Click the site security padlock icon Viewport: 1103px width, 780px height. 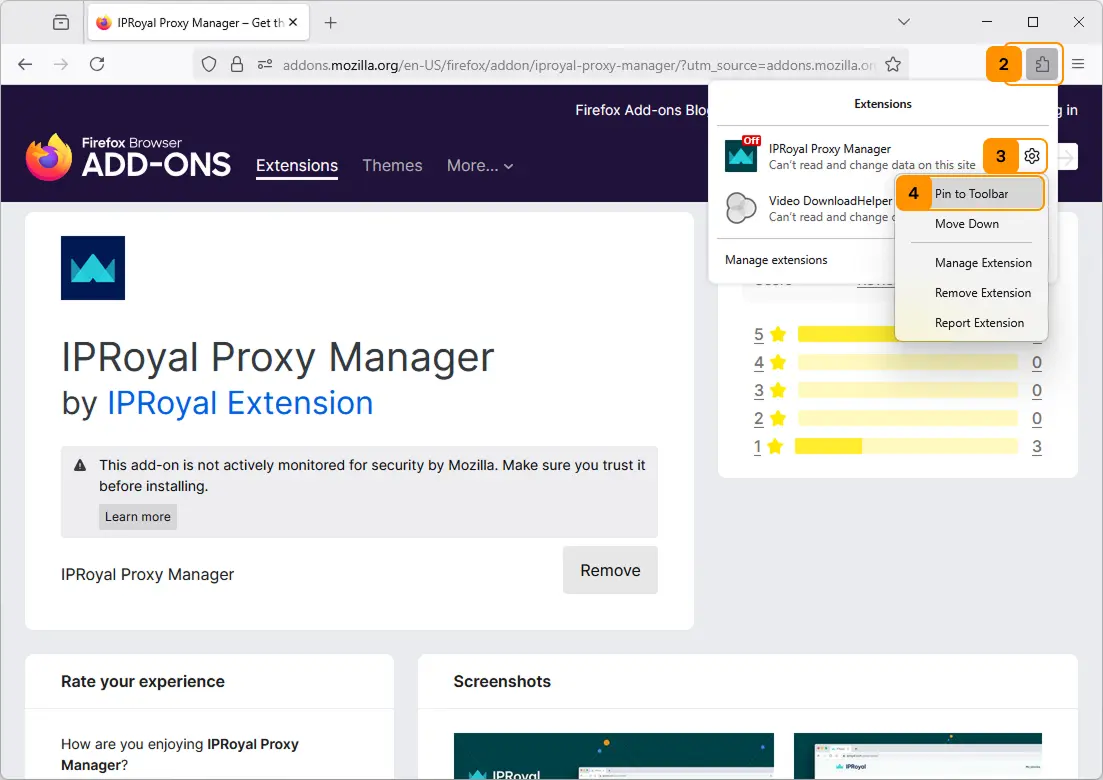[237, 65]
